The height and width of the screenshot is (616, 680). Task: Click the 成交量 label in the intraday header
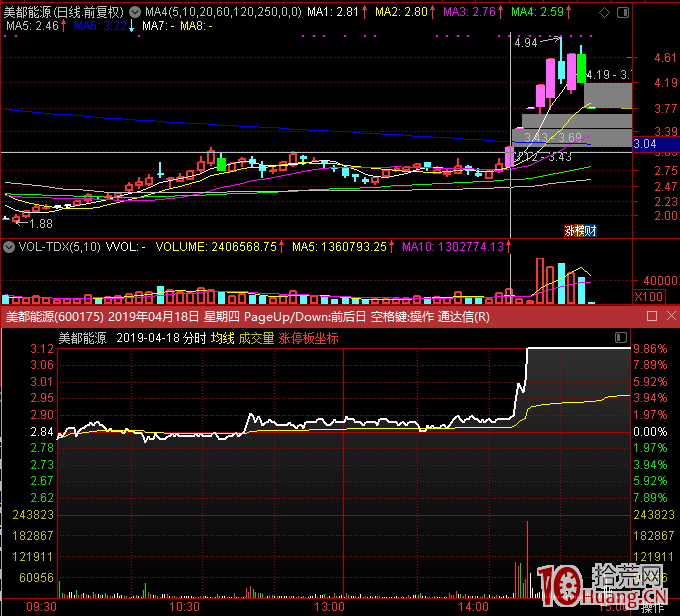pos(256,338)
